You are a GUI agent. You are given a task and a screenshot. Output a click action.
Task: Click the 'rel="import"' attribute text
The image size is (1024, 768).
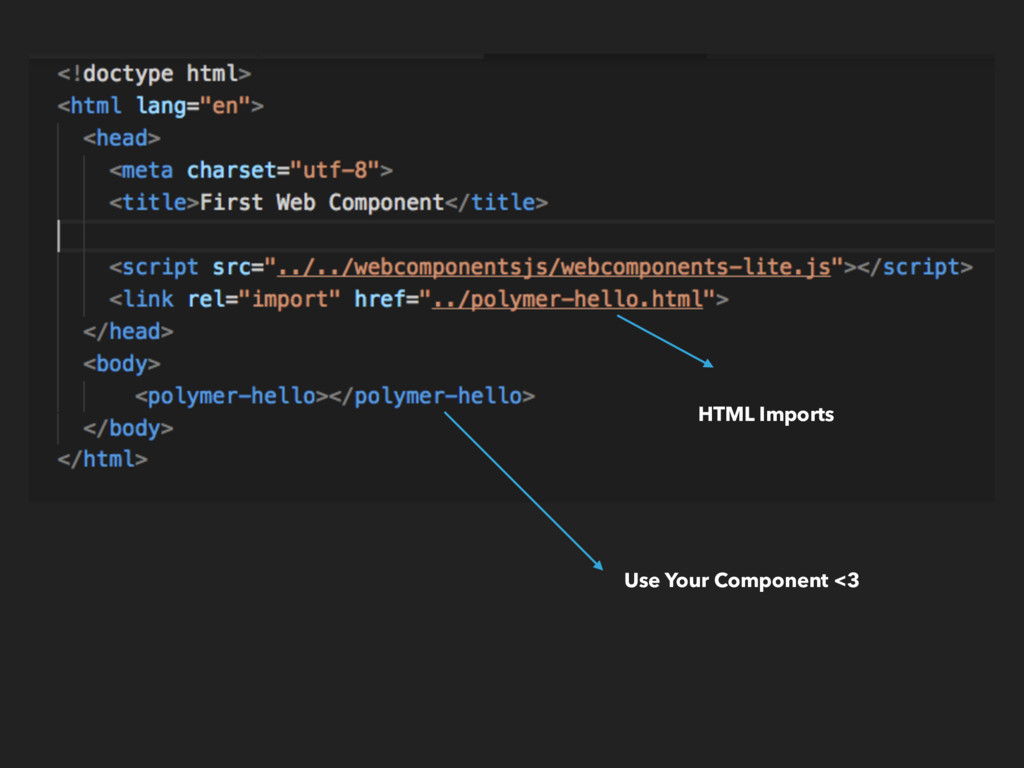click(264, 299)
